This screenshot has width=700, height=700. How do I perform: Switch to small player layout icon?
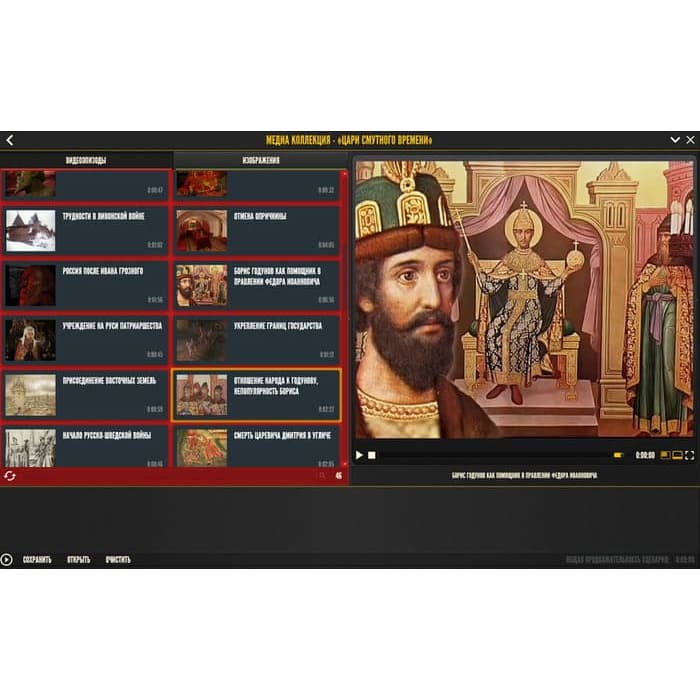[665, 455]
